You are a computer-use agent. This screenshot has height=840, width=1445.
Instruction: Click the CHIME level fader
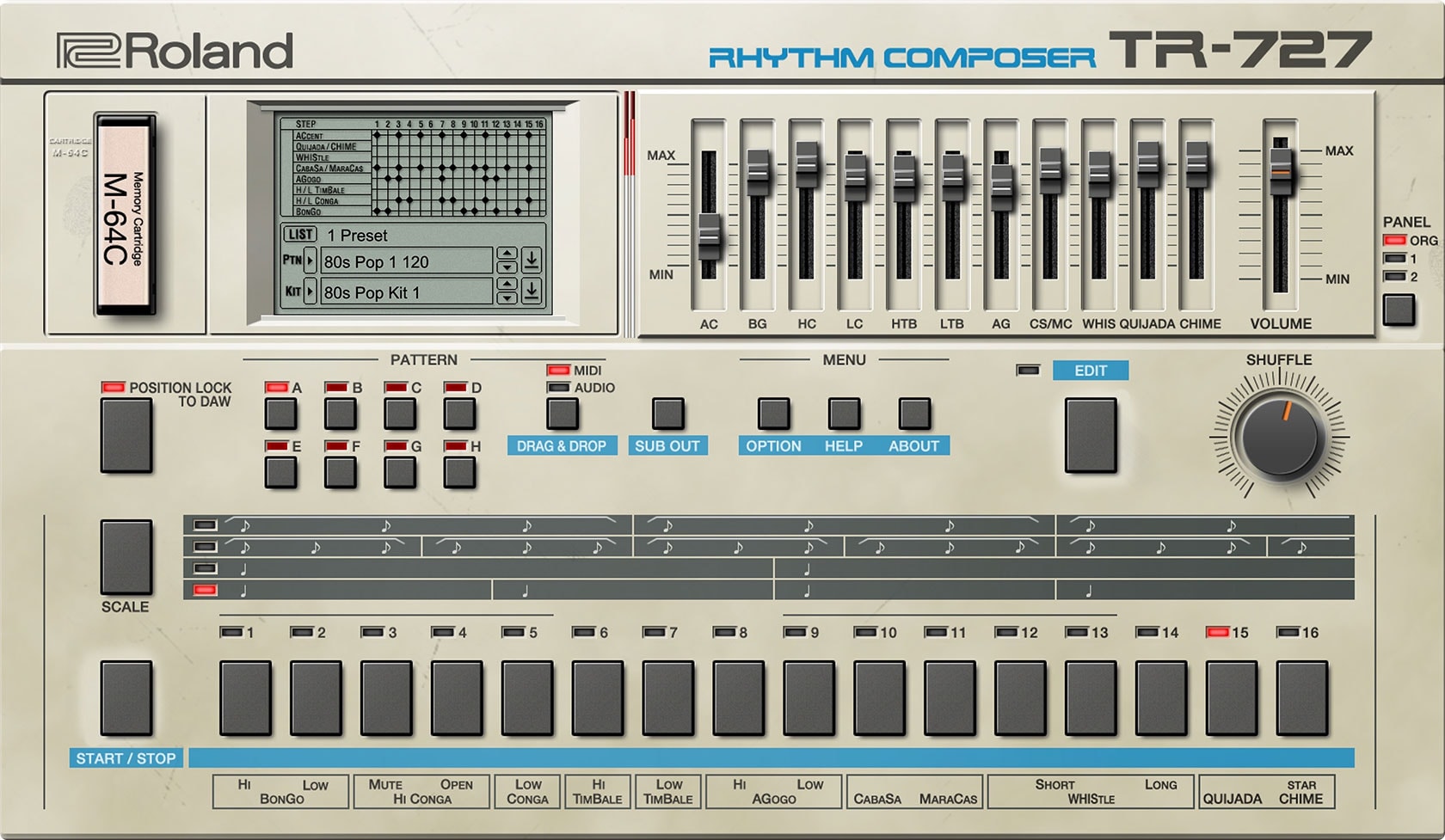(x=1197, y=163)
